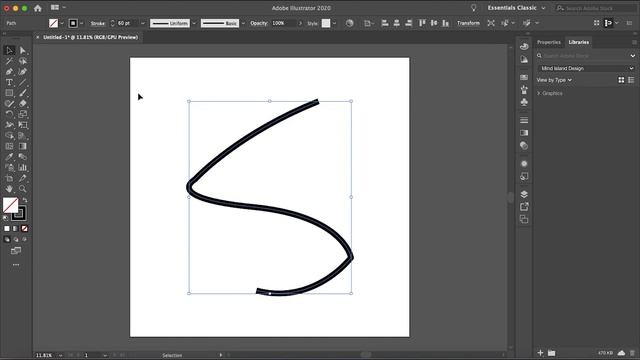Select the Perspective Grid tool
Screen dimensions: 640x360
(x=22, y=136)
